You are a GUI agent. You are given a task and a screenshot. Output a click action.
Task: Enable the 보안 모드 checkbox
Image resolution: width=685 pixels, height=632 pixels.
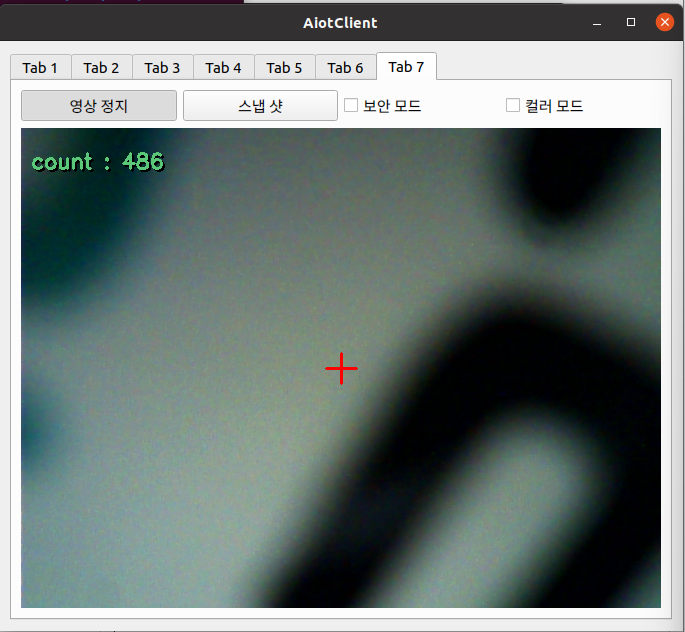[351, 105]
